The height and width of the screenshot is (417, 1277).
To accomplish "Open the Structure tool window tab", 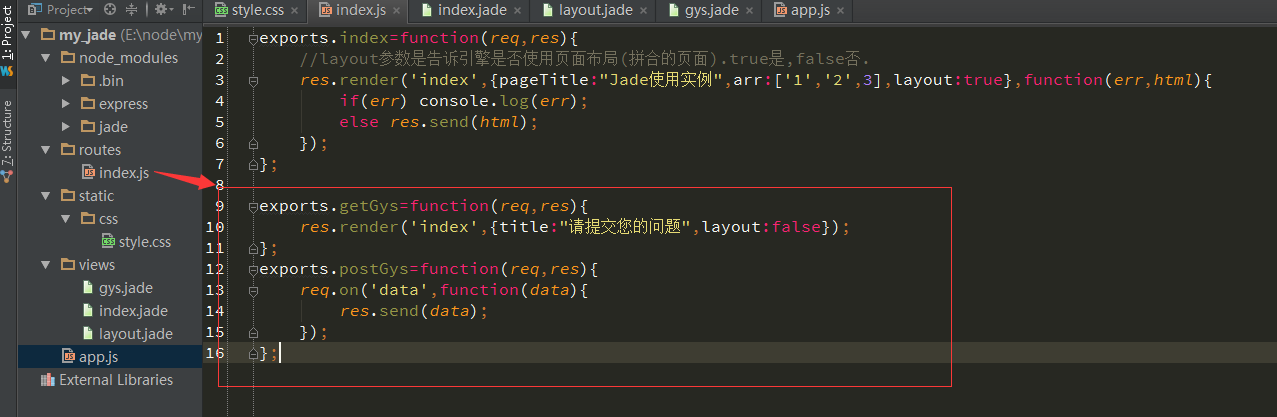I will tap(8, 132).
